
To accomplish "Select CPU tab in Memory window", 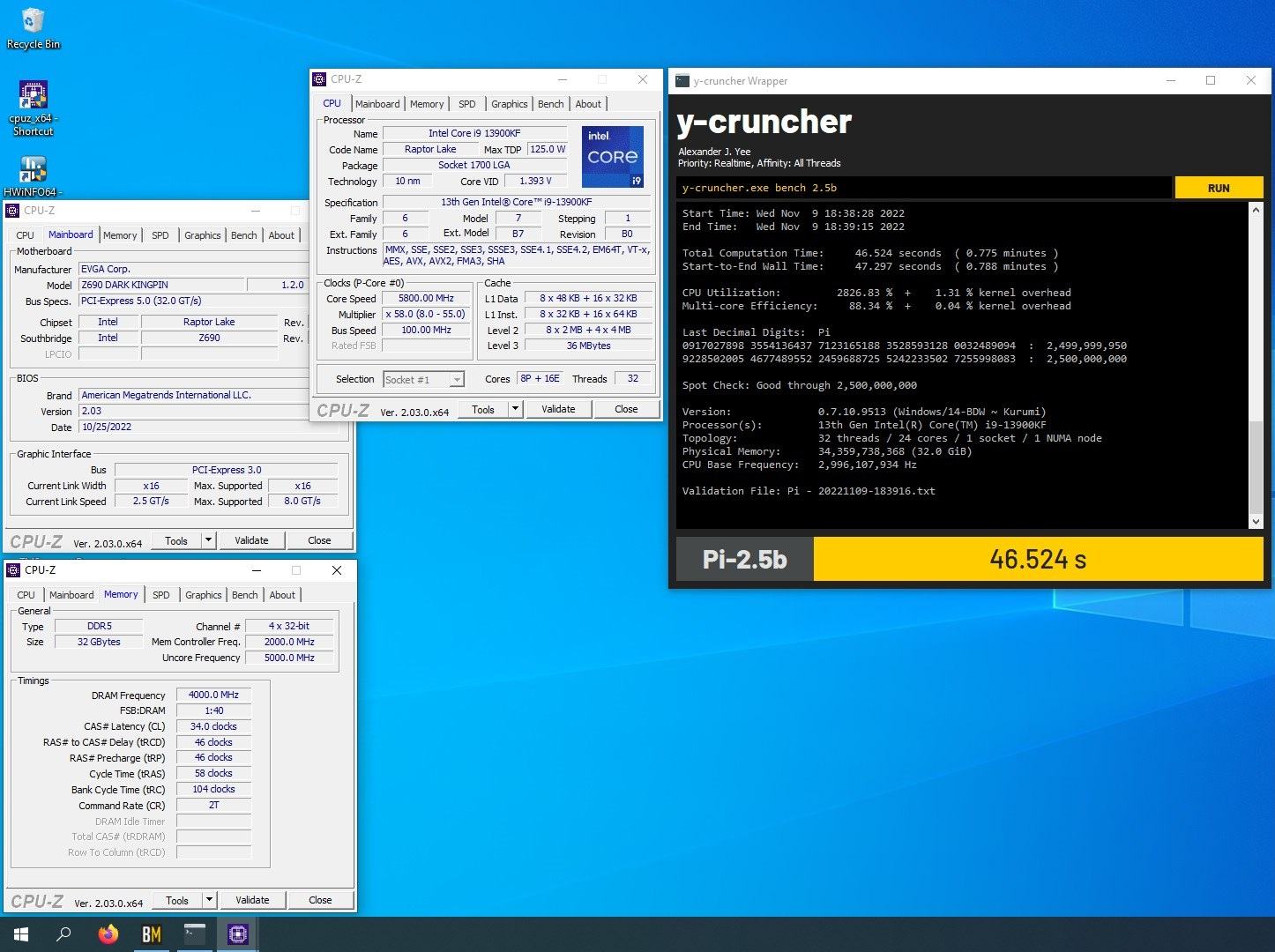I will pyautogui.click(x=26, y=595).
